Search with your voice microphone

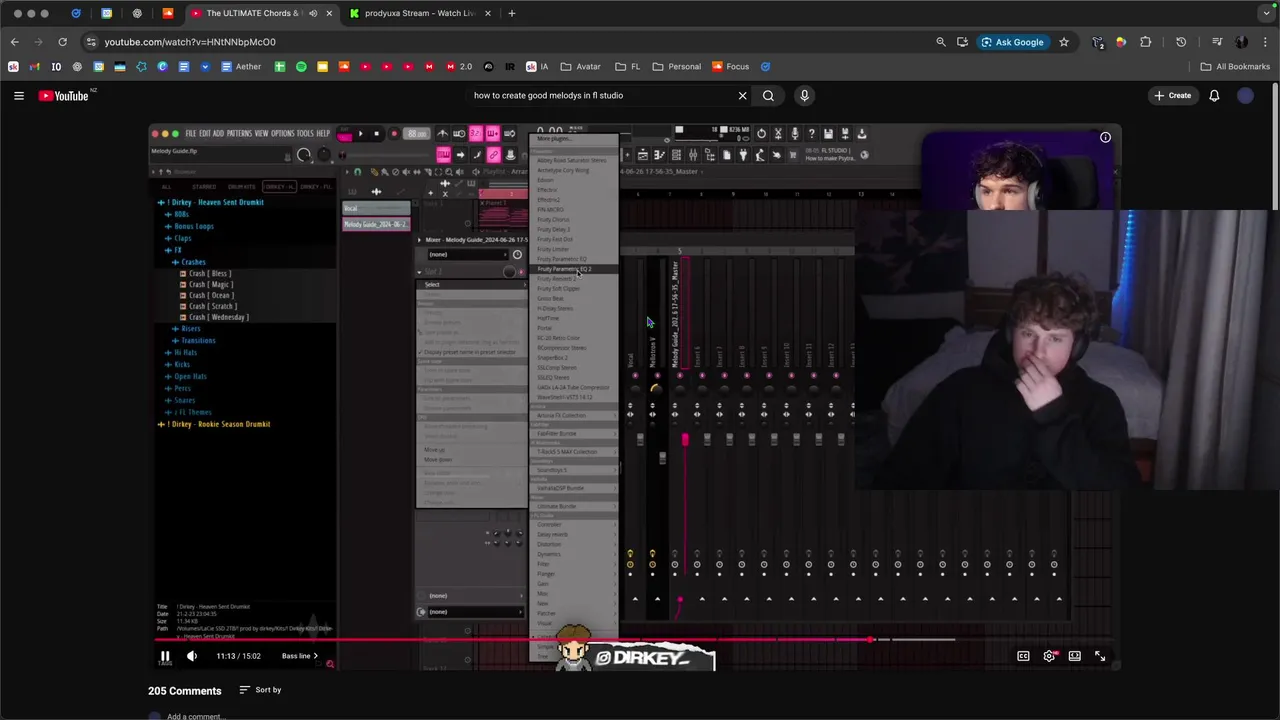click(x=804, y=96)
